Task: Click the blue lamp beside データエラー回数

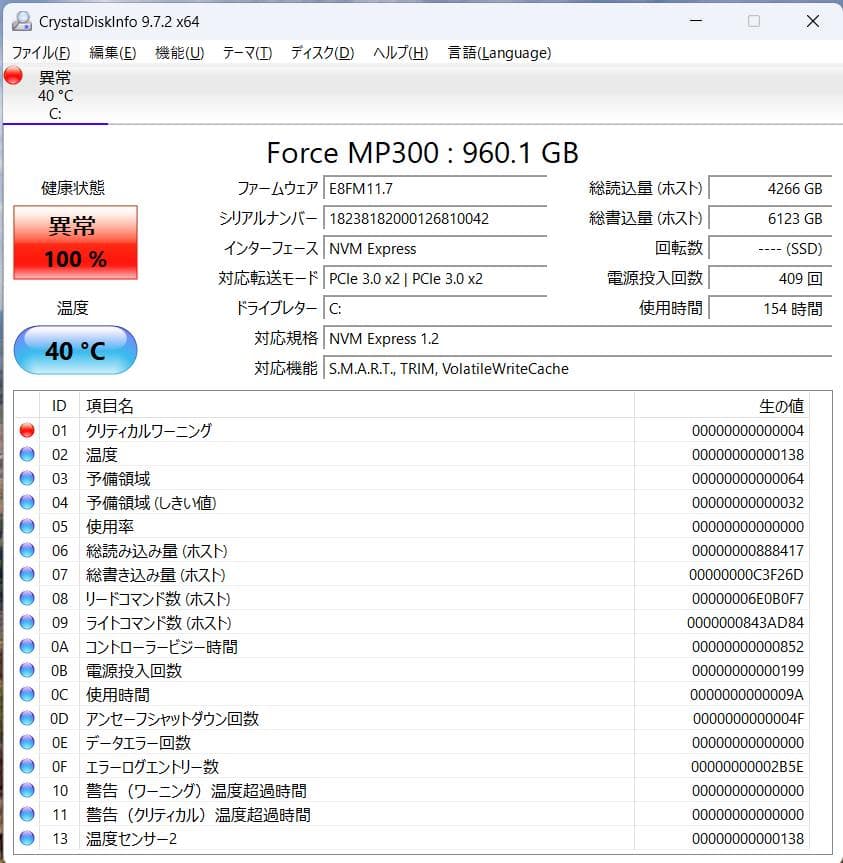Action: coord(25,742)
